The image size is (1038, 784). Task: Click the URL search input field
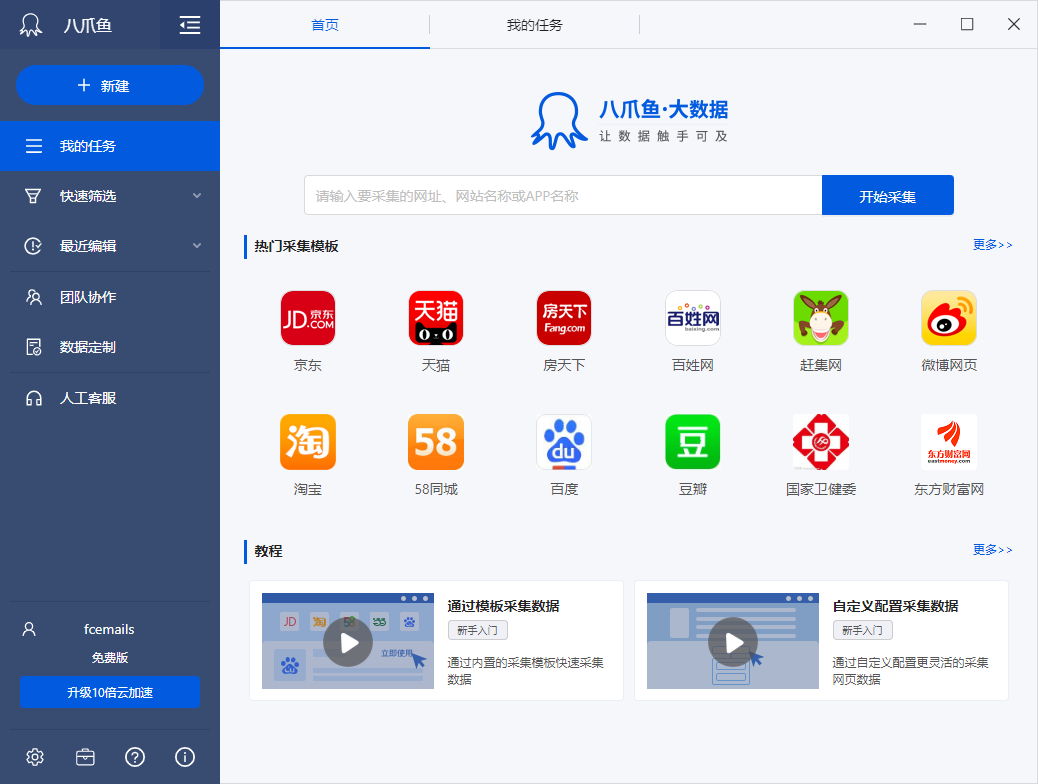coord(562,196)
